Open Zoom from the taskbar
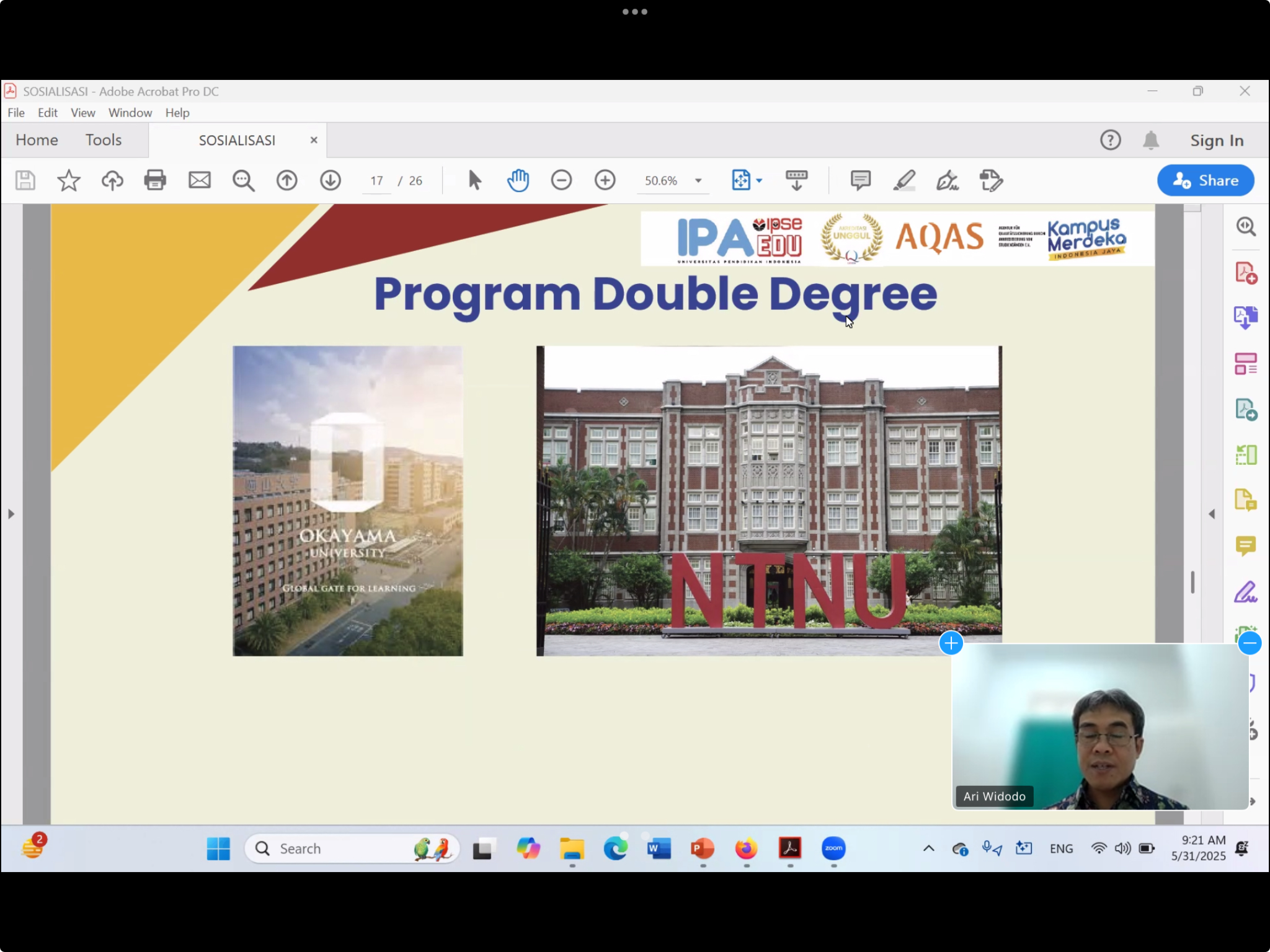 tap(833, 848)
